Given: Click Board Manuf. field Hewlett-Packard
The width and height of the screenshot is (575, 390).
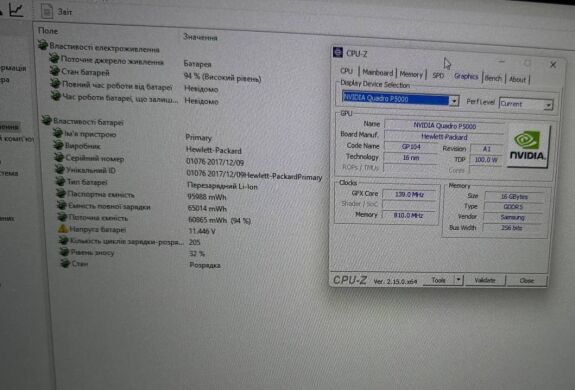Looking at the screenshot, I should (444, 137).
